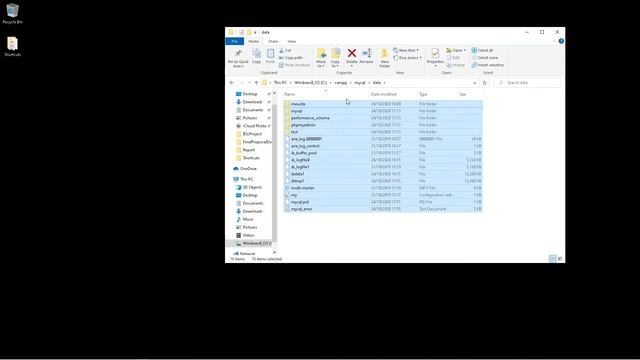Screen dimensions: 640x360
Task: Select the phpmyadmin folder
Action: [x=383, y=125]
